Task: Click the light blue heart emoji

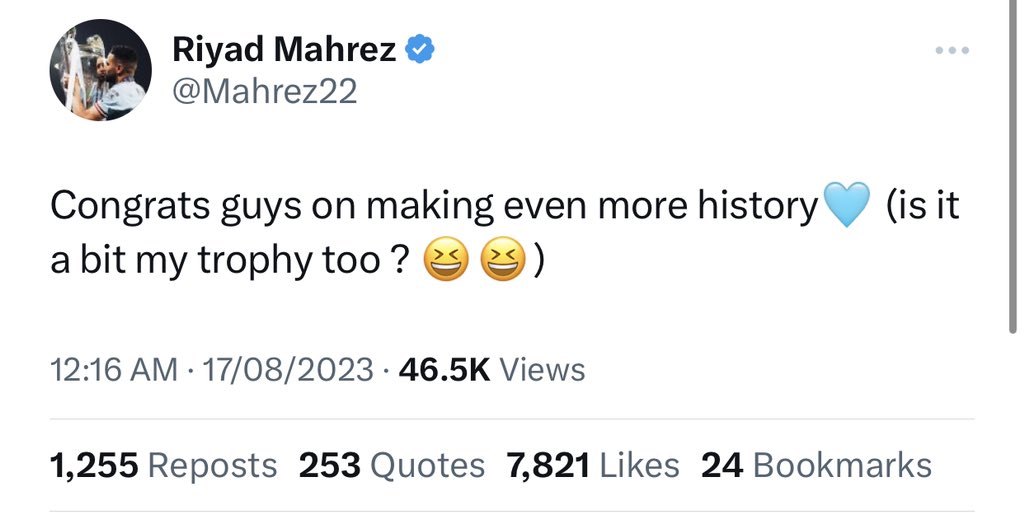Action: pos(845,206)
